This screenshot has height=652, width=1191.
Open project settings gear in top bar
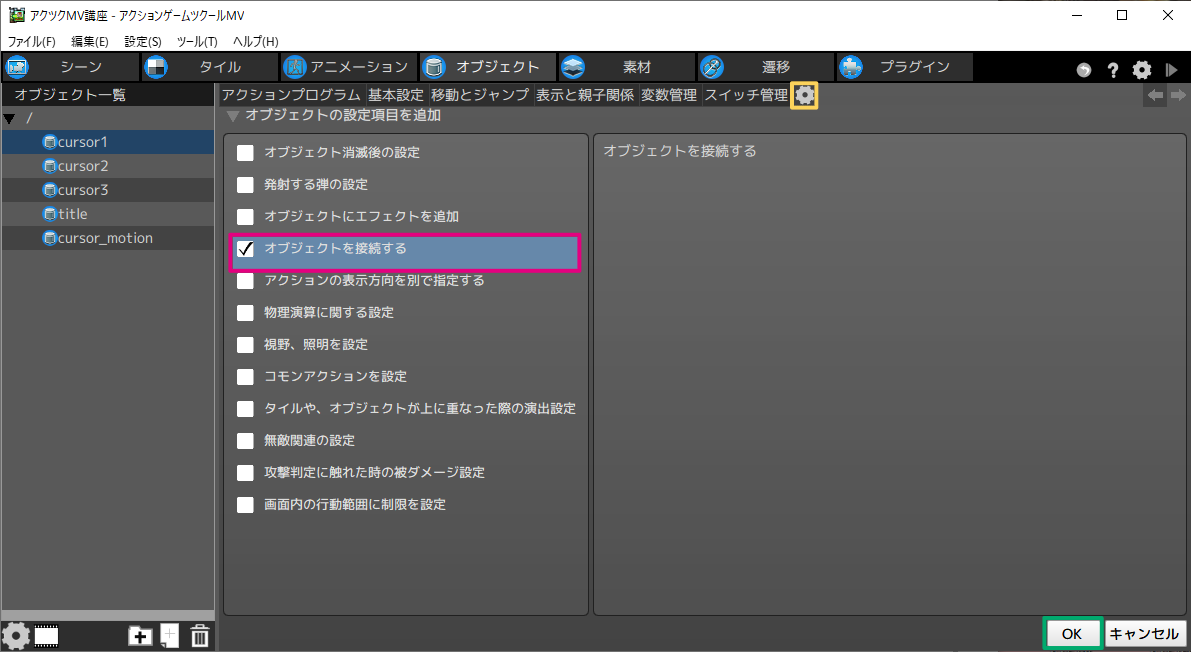coord(1141,70)
